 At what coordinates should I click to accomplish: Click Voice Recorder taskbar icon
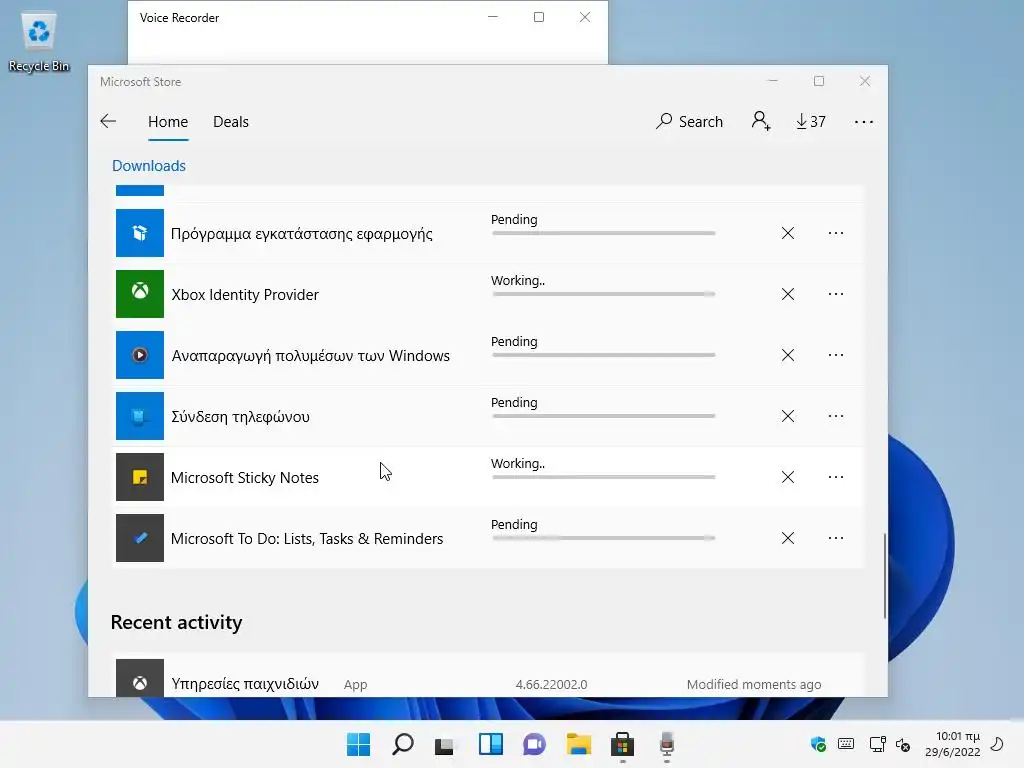pyautogui.click(x=667, y=744)
